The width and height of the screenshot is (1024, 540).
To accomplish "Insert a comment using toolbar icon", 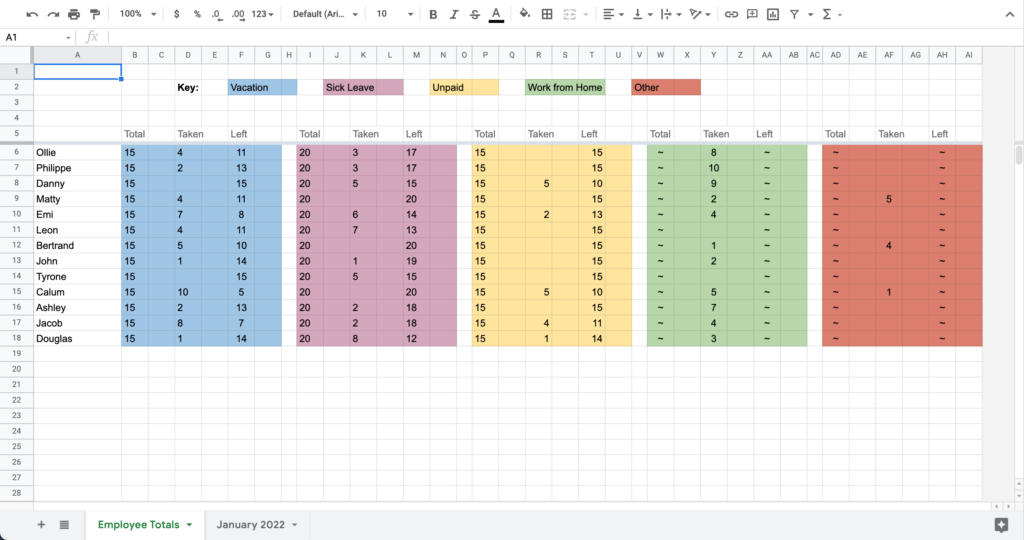I will [752, 15].
